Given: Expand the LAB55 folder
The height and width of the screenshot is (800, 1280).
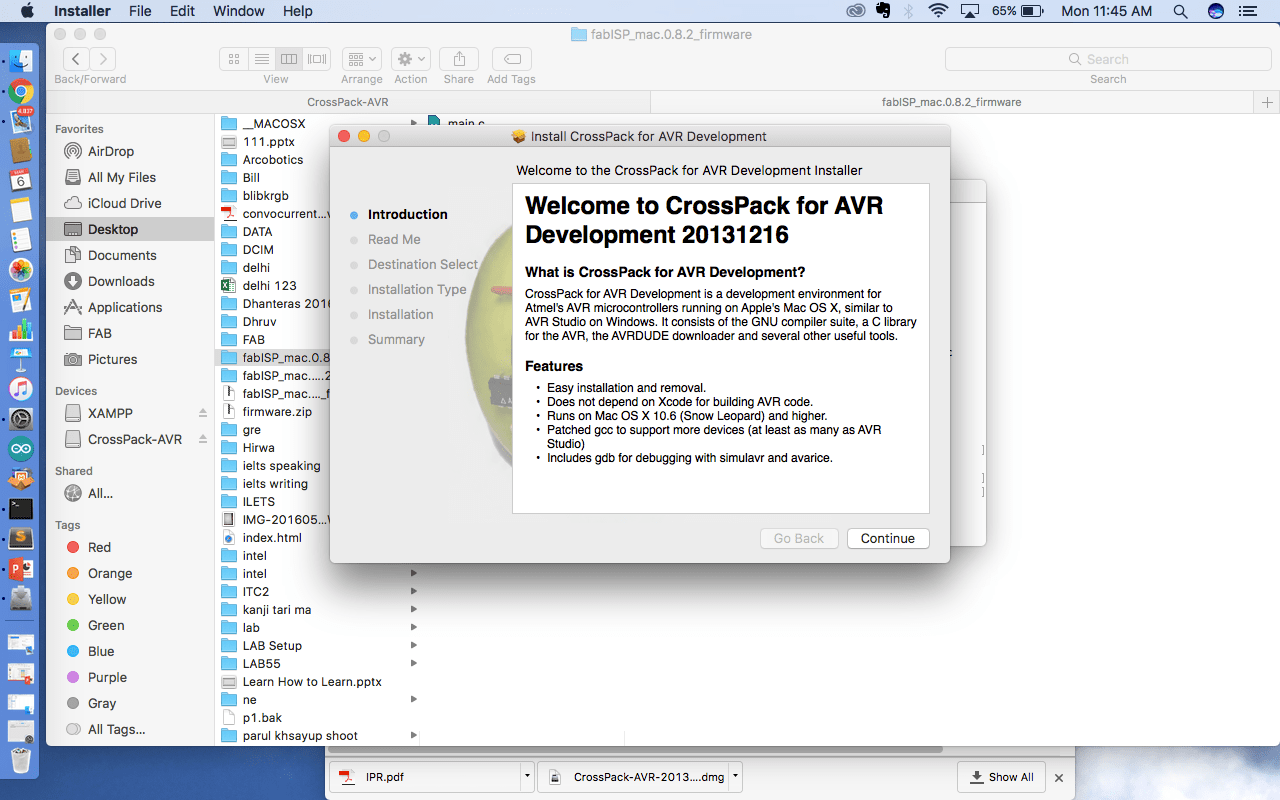Looking at the screenshot, I should click(413, 664).
